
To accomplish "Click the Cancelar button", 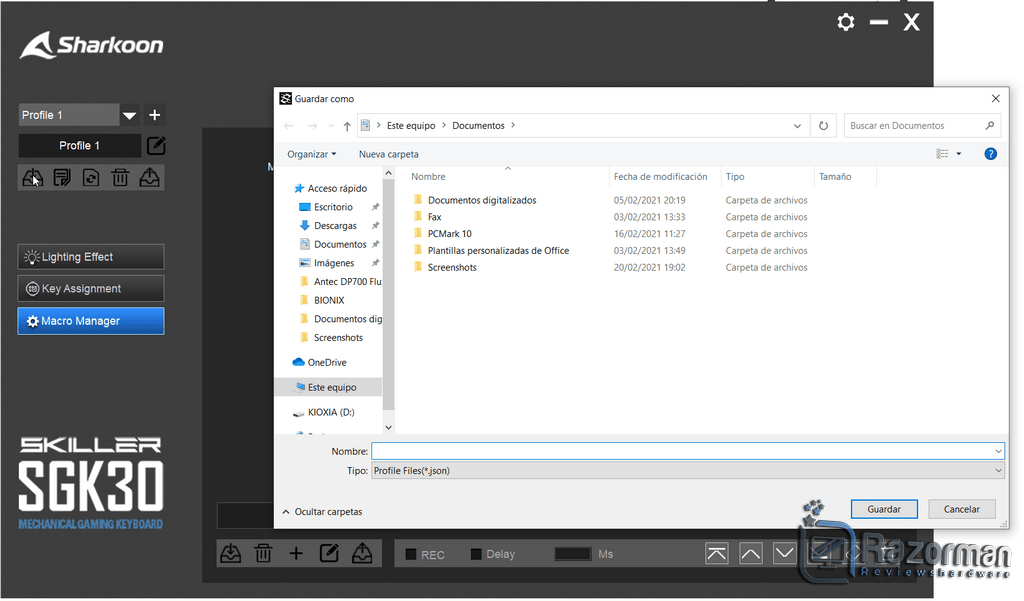I will [x=961, y=509].
